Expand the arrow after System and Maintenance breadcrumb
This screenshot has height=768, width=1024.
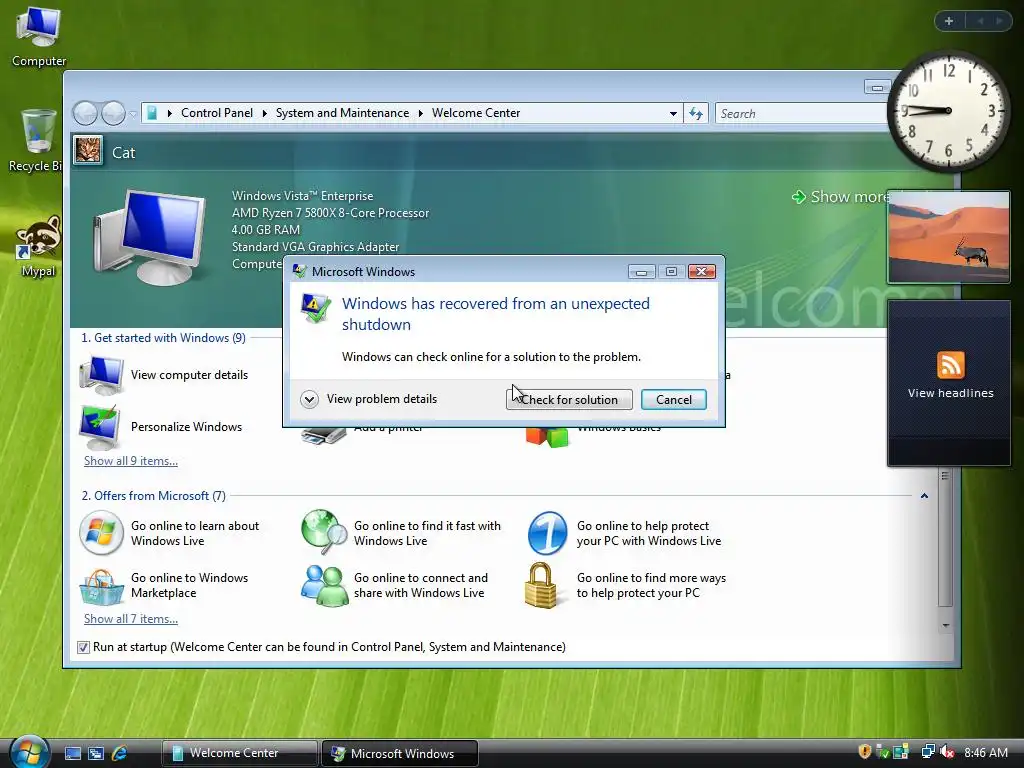click(x=421, y=114)
